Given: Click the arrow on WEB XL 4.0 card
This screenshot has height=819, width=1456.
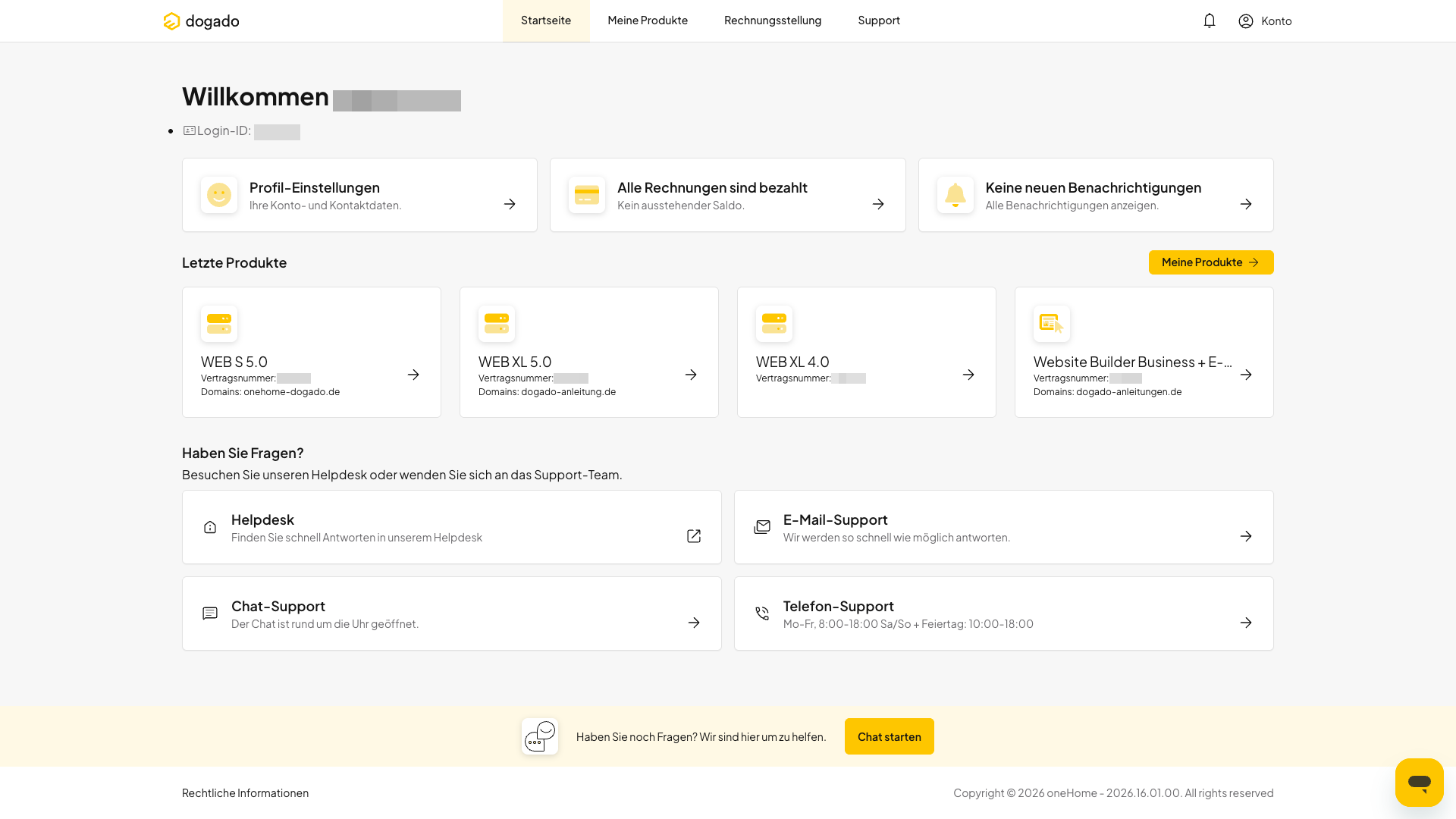Looking at the screenshot, I should pyautogui.click(x=968, y=375).
